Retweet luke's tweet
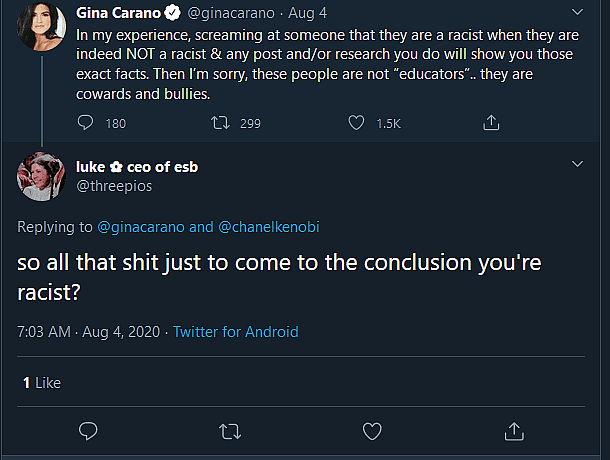This screenshot has height=460, width=610. [229, 431]
